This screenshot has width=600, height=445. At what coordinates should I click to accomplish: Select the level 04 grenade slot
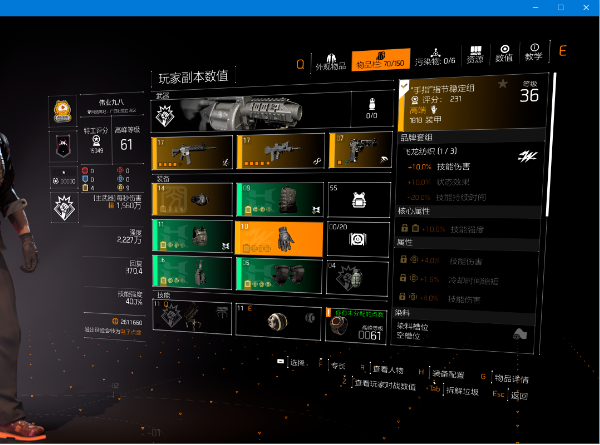tap(357, 278)
